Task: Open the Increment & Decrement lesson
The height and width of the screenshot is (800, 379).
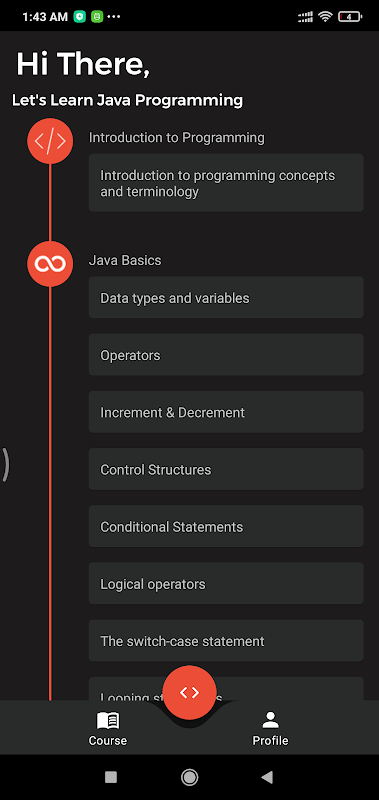Action: click(x=226, y=412)
